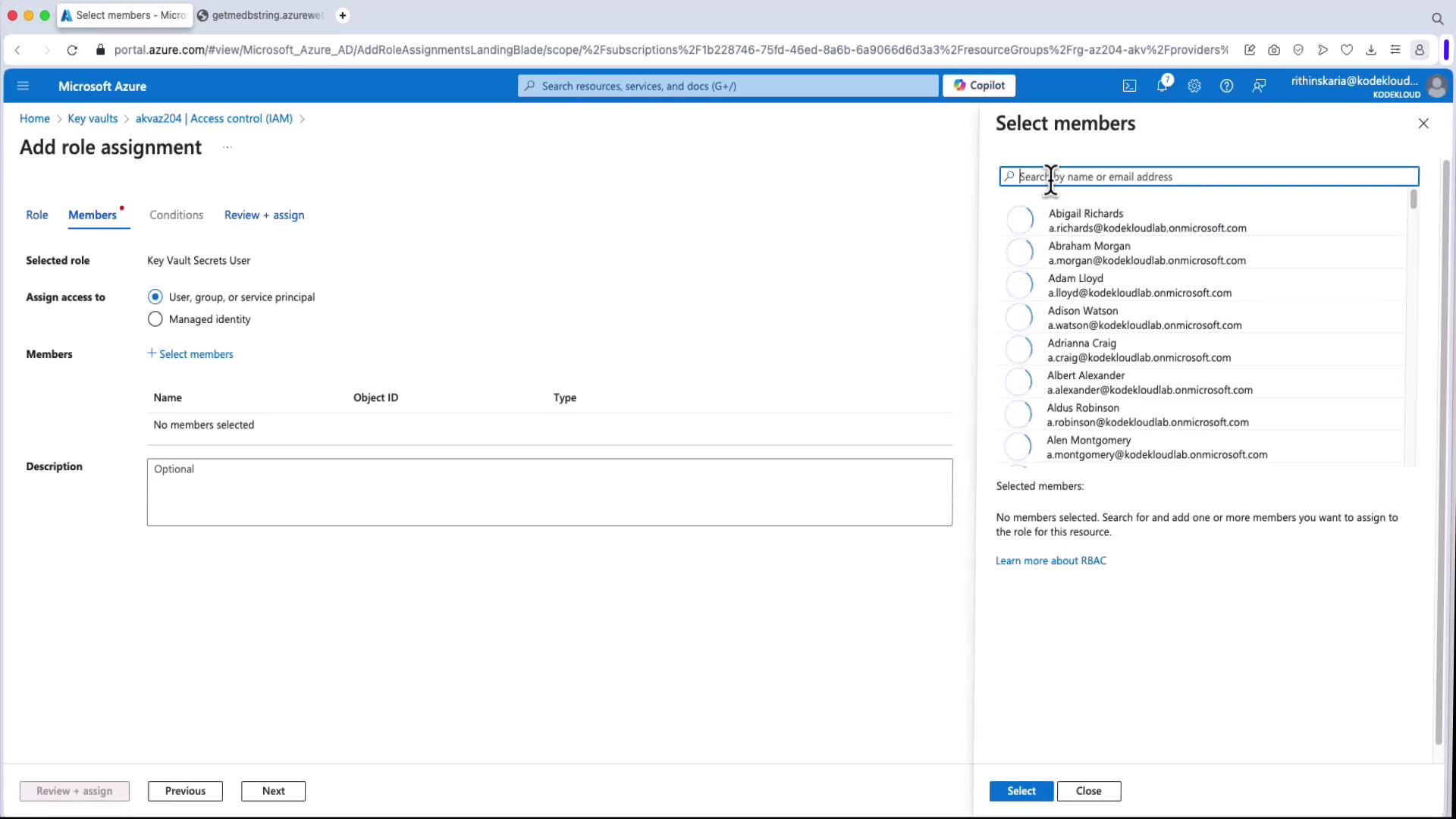Choose User, group, or service principal
This screenshot has height=819, width=1456.
pos(155,297)
